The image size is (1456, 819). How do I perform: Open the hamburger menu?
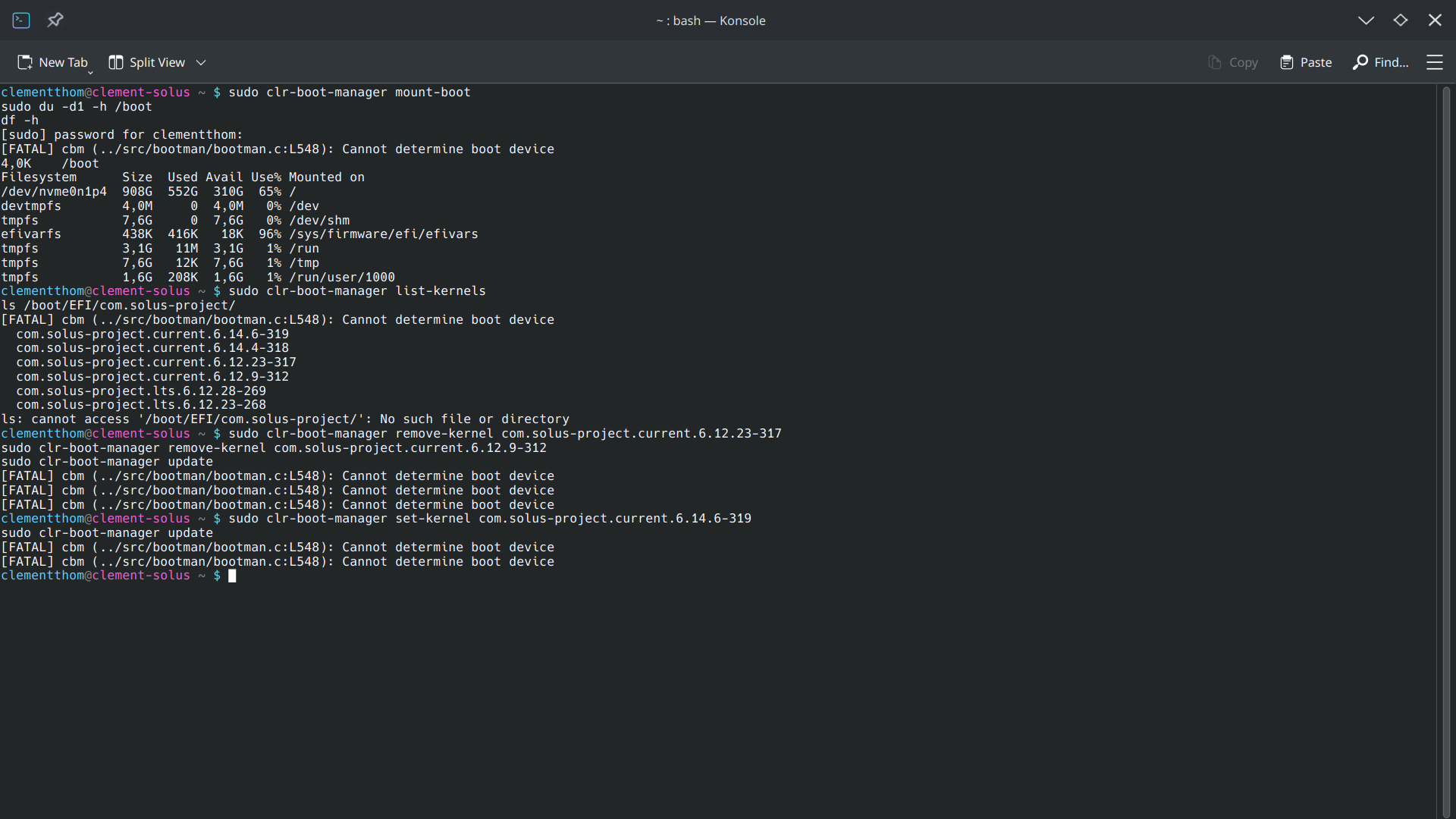point(1435,62)
